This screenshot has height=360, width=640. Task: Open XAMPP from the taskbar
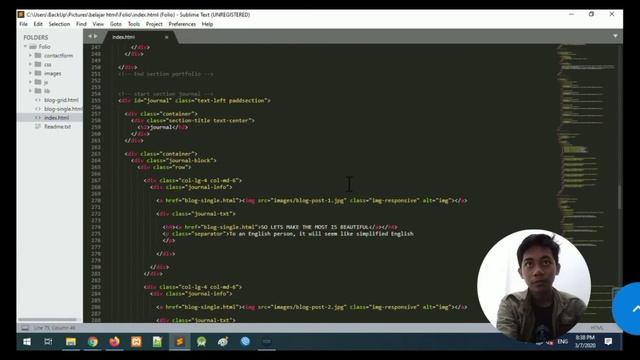(136, 342)
